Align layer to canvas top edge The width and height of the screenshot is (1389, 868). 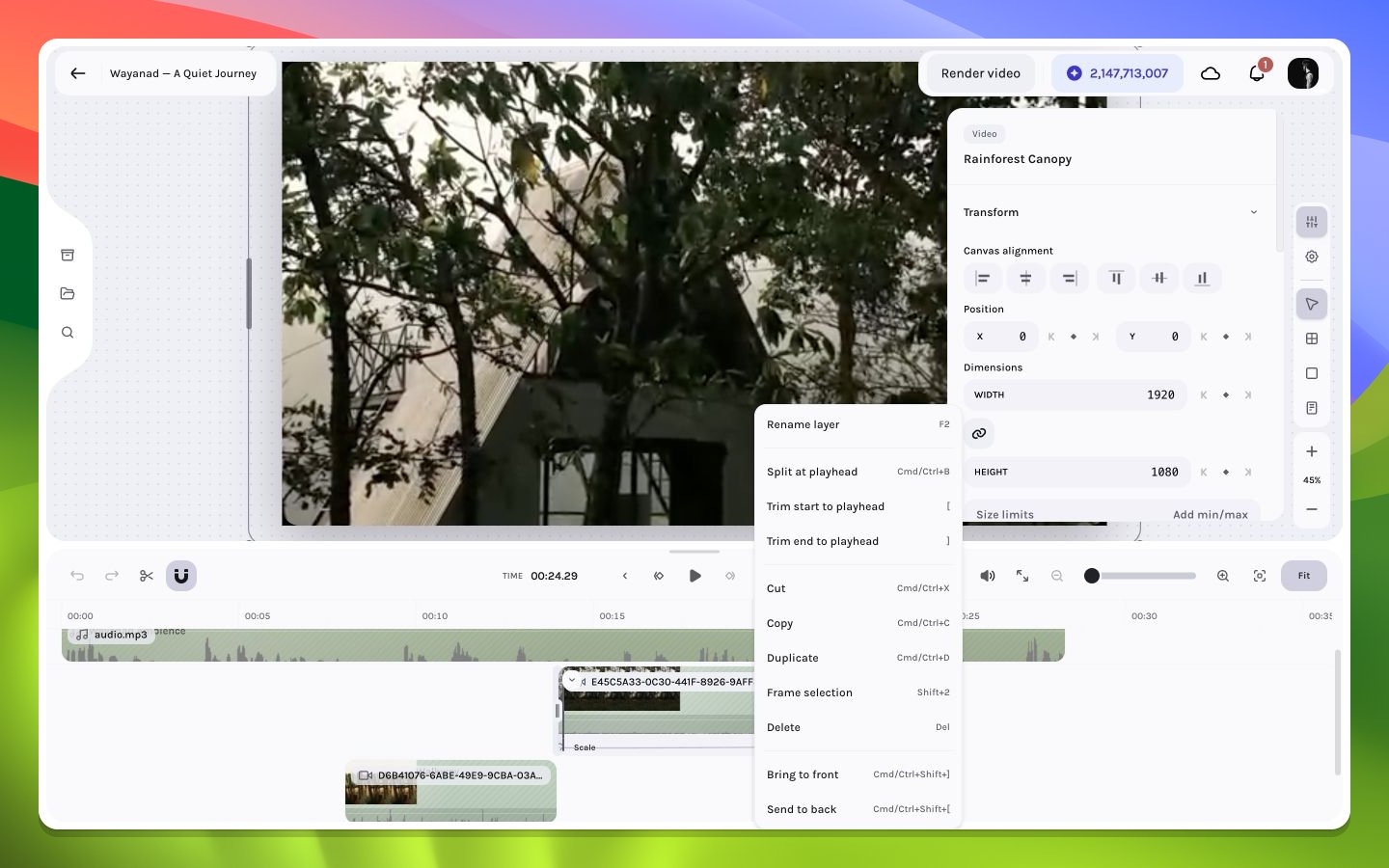(1116, 279)
